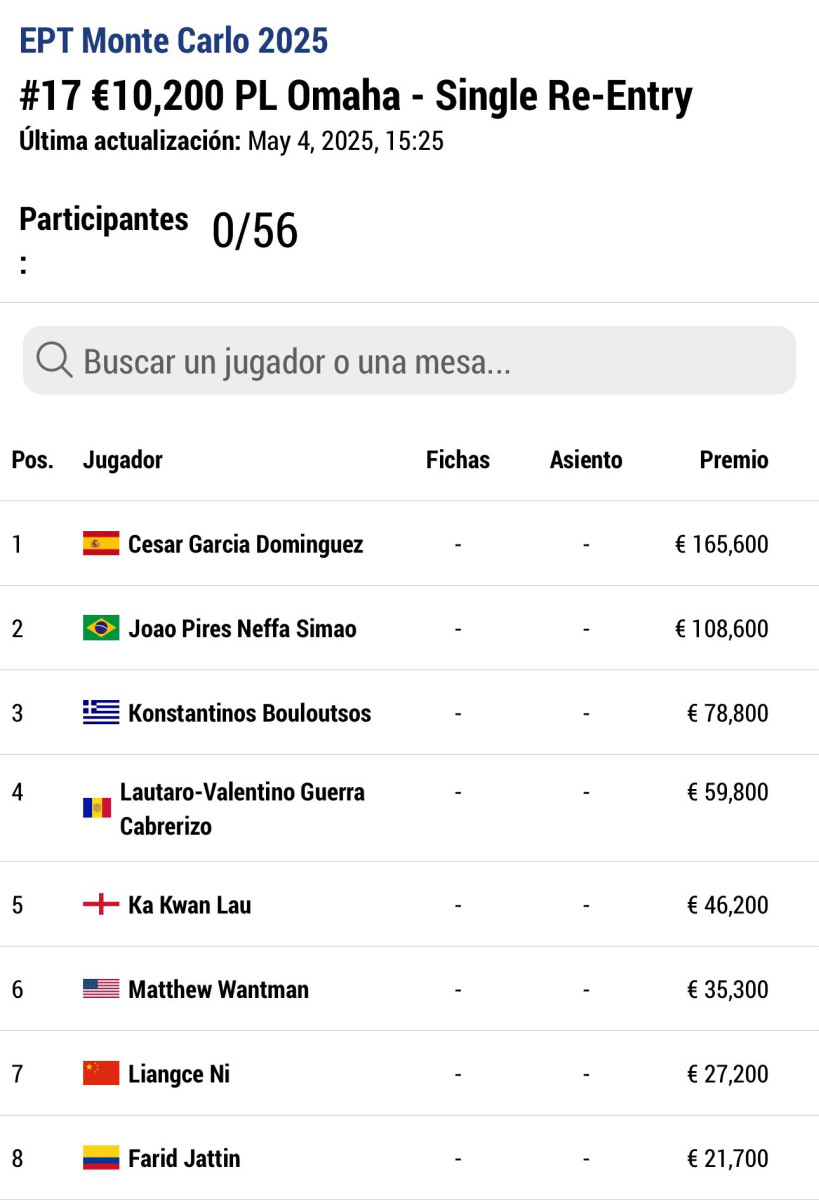Open player Cesar Garcia Dominguez

(x=246, y=545)
